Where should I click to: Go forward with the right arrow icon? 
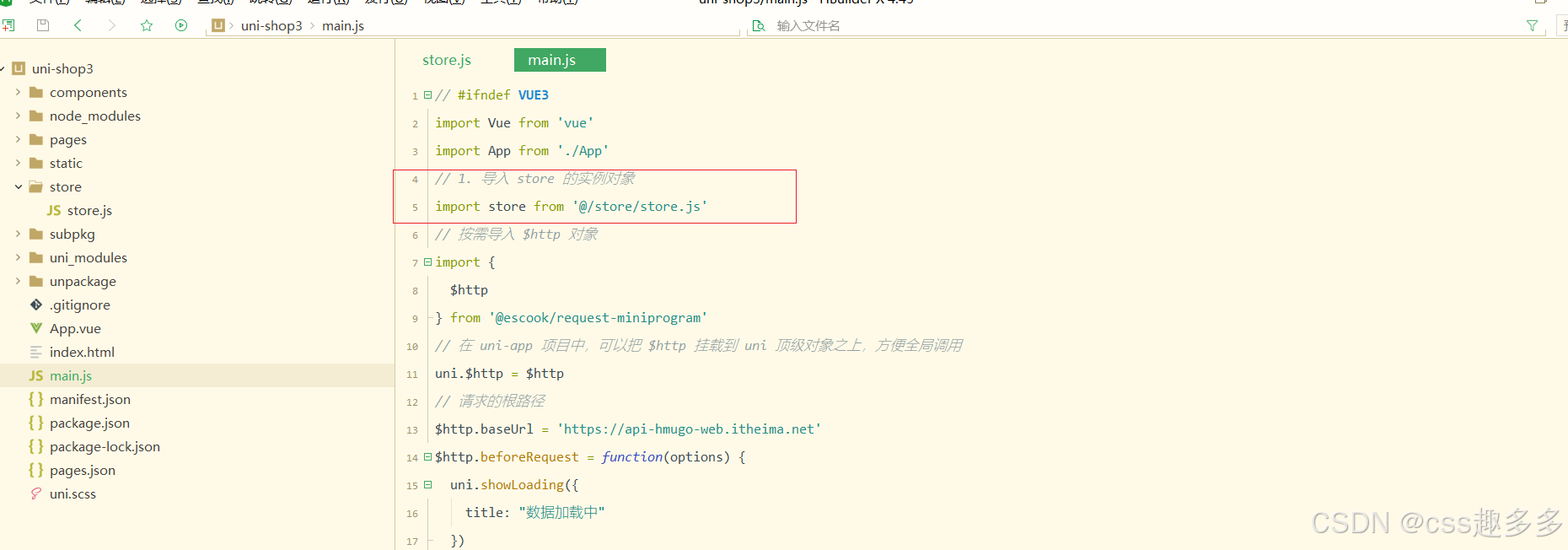click(x=112, y=25)
